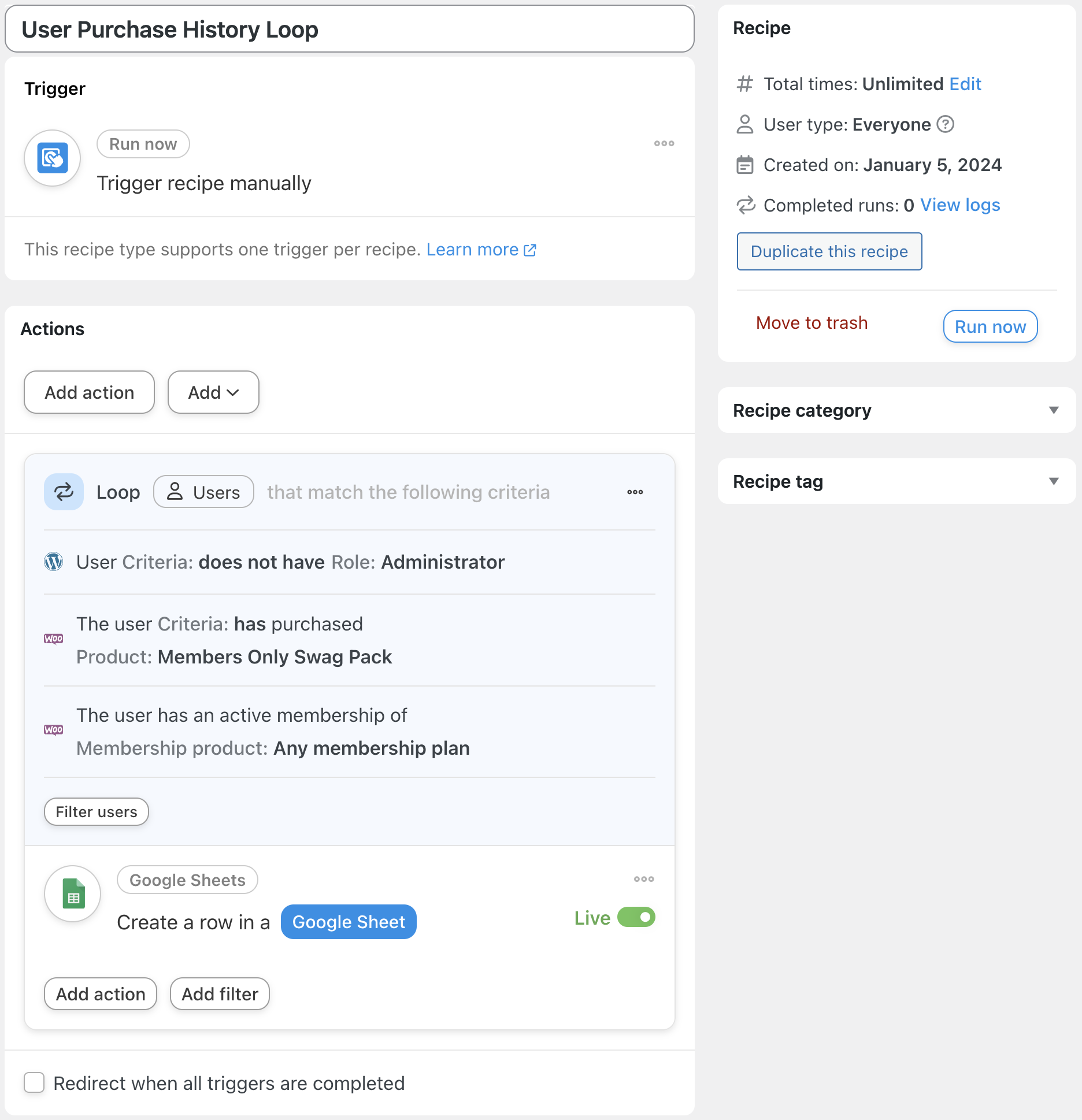Expand the Recipe category panel
Image resolution: width=1082 pixels, height=1120 pixels.
coord(1053,410)
